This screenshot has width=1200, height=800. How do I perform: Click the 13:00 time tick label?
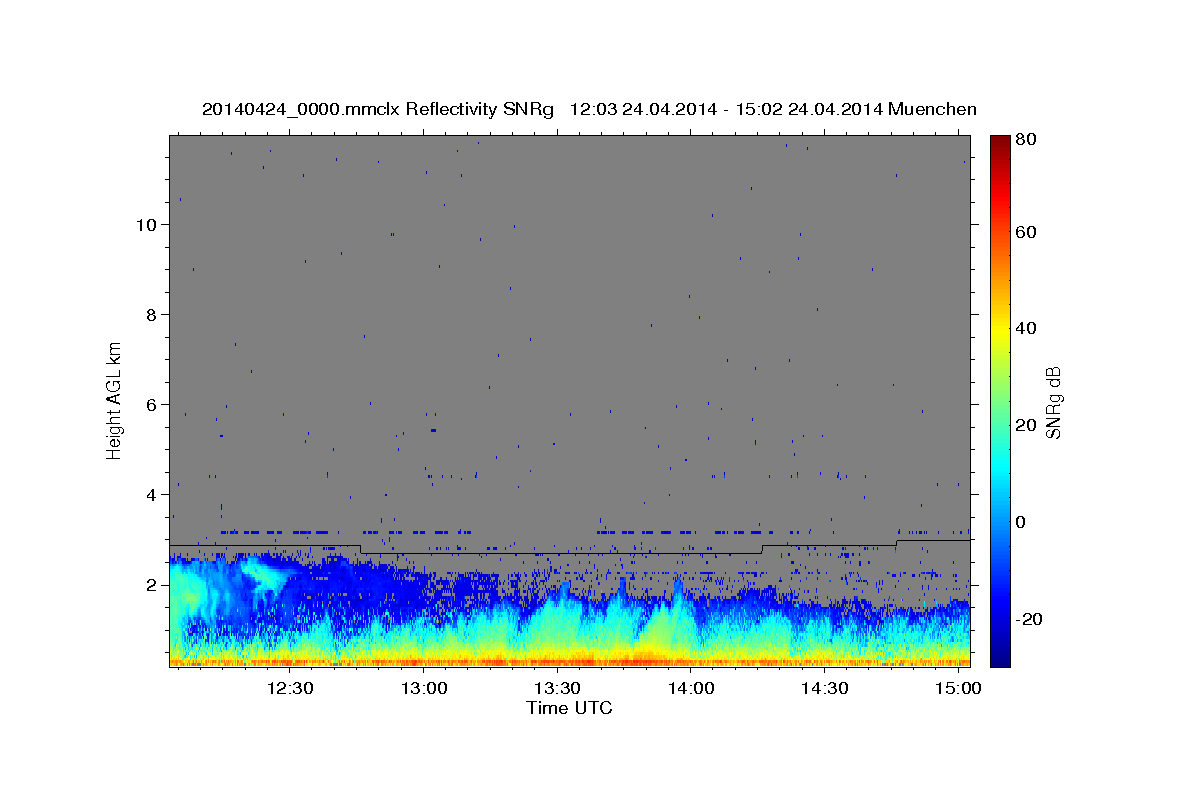[x=423, y=688]
